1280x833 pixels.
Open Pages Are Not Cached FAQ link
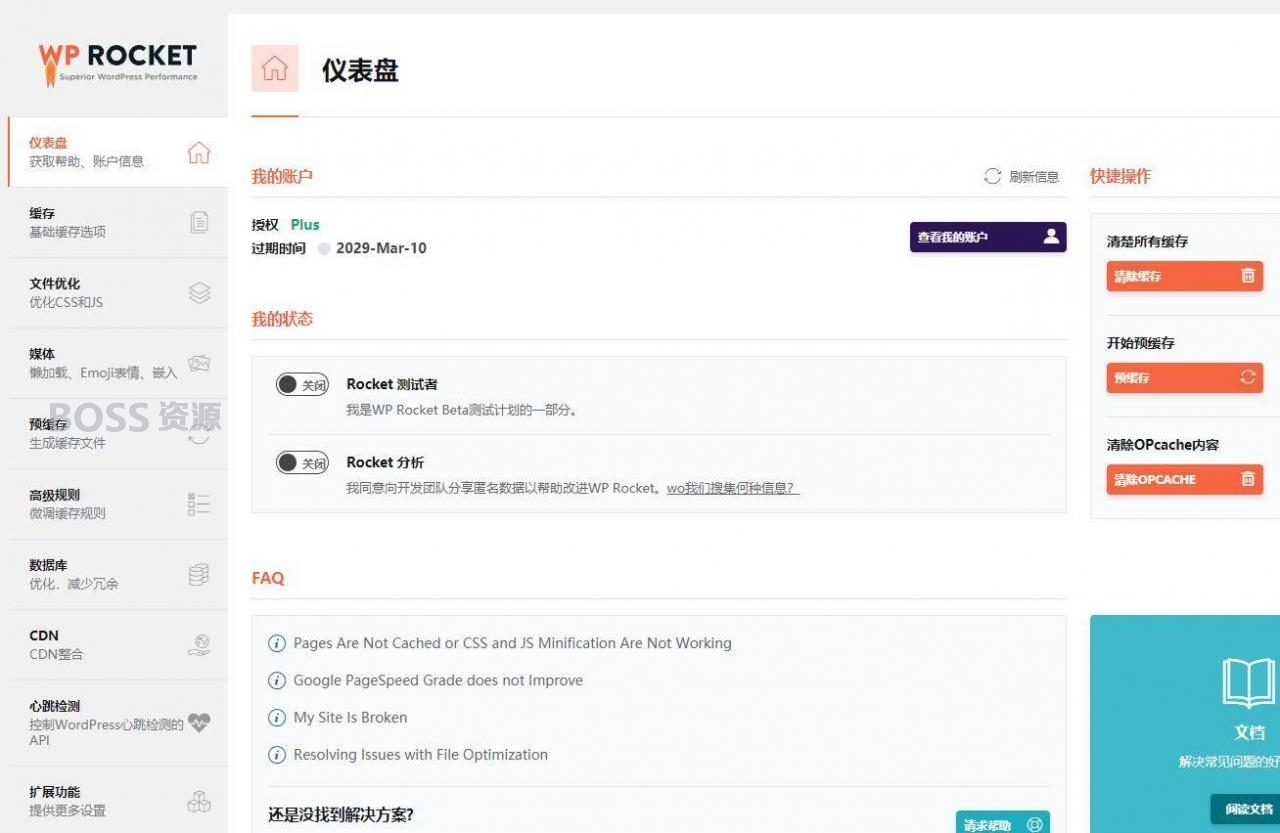coord(512,643)
